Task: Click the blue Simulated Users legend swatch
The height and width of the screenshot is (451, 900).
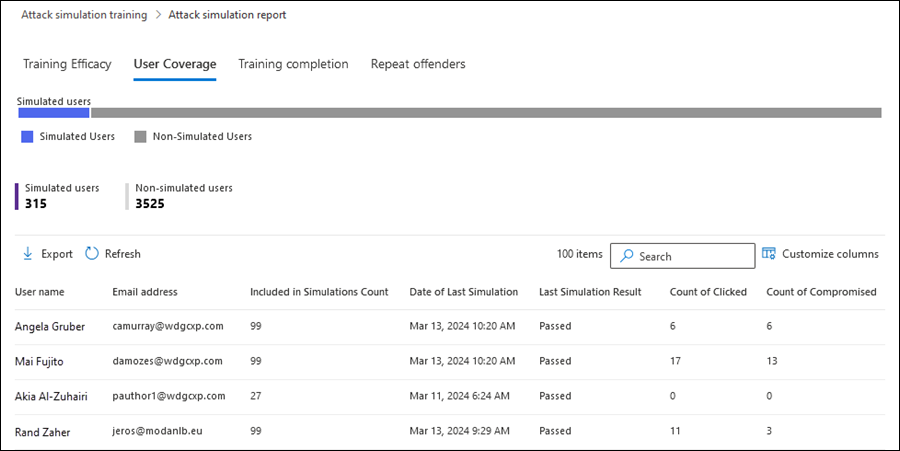Action: coord(27,136)
